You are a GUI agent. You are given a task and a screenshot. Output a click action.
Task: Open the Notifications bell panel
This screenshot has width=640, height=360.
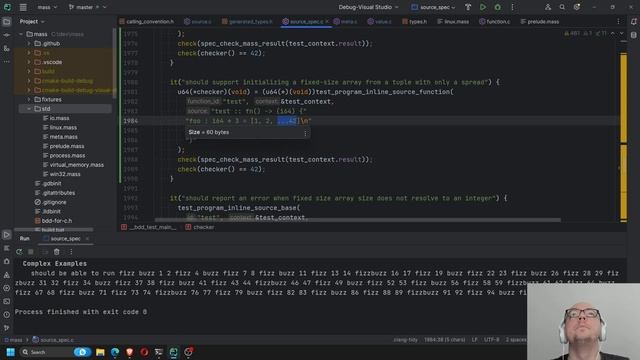[633, 22]
